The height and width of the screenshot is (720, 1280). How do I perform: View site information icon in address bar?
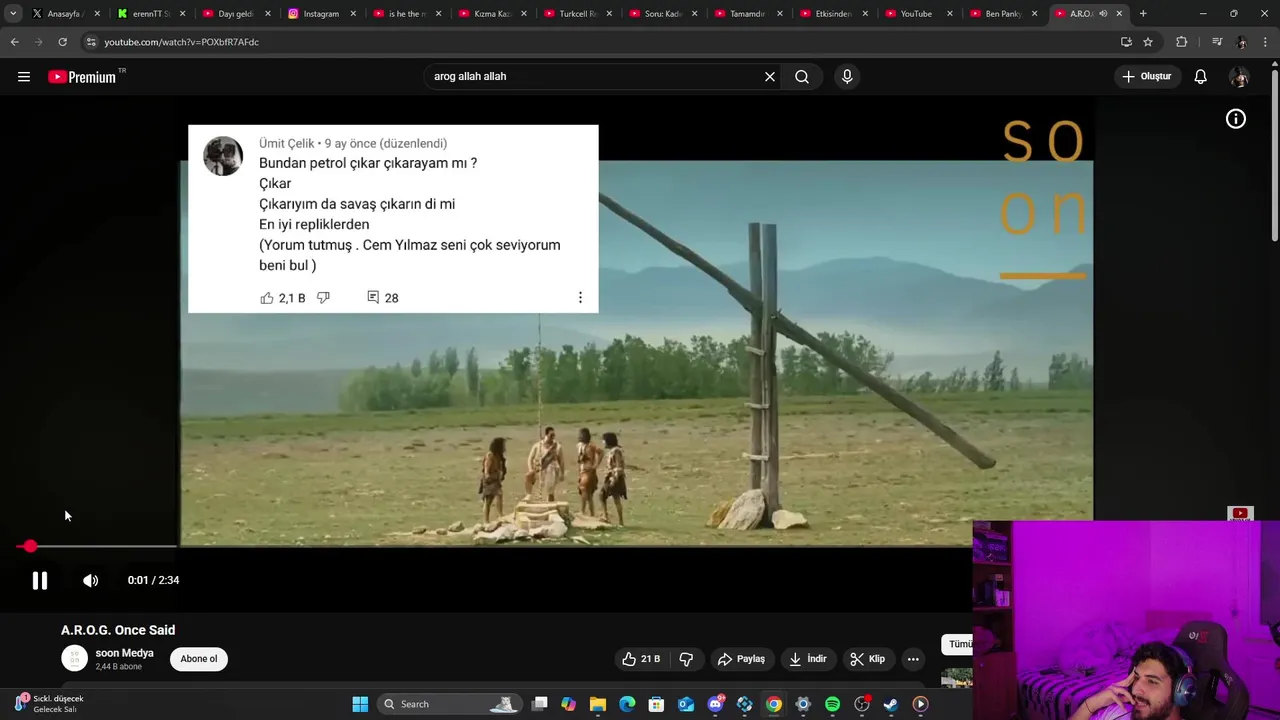click(91, 42)
